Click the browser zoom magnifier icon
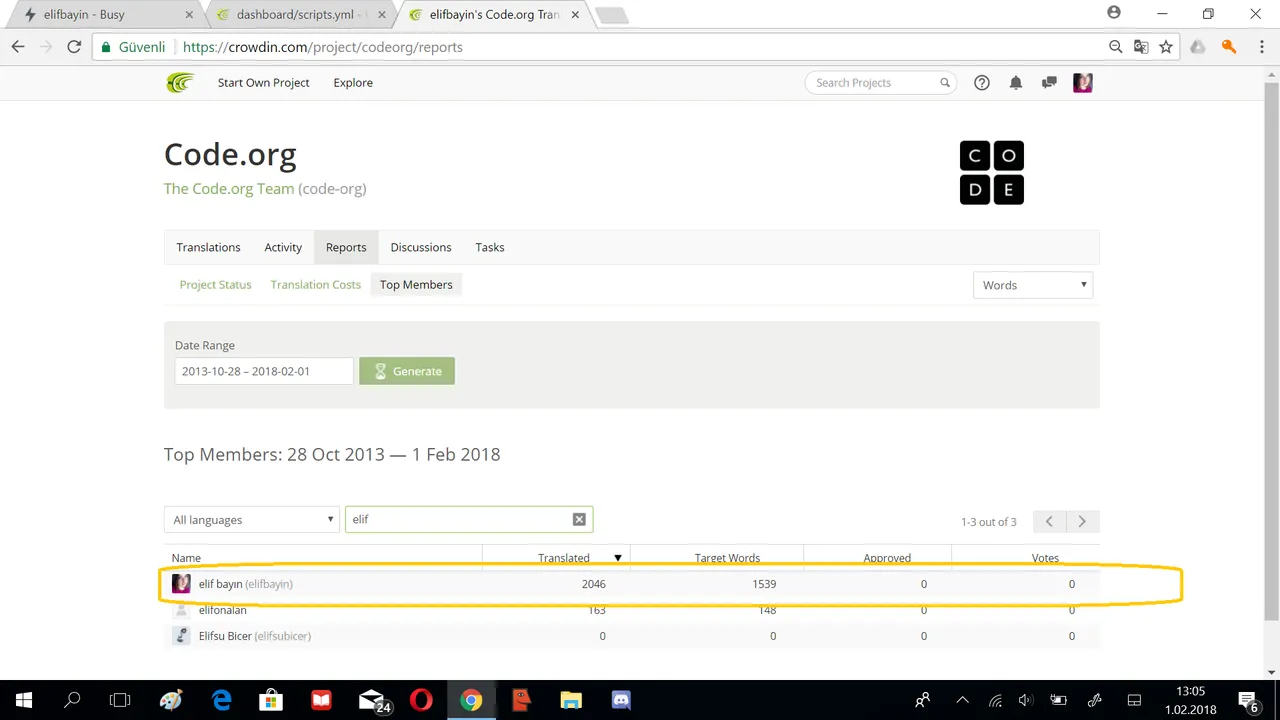The width and height of the screenshot is (1280, 720). [1115, 47]
